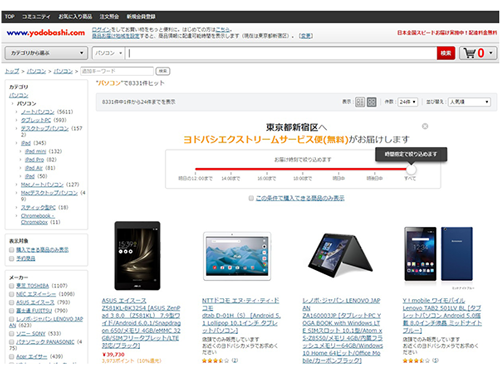Viewport: 500px width, 375px height.
Task: Open order inquiry 注文照会 nav item
Action: tap(109, 16)
